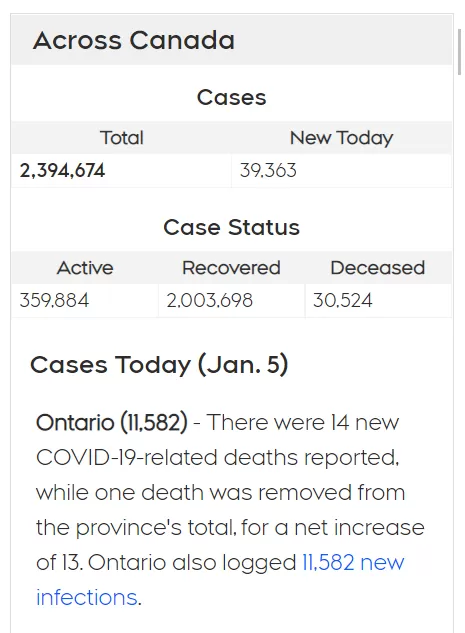465x633 pixels.
Task: Click the 'Recovered' column header
Action: click(x=231, y=268)
